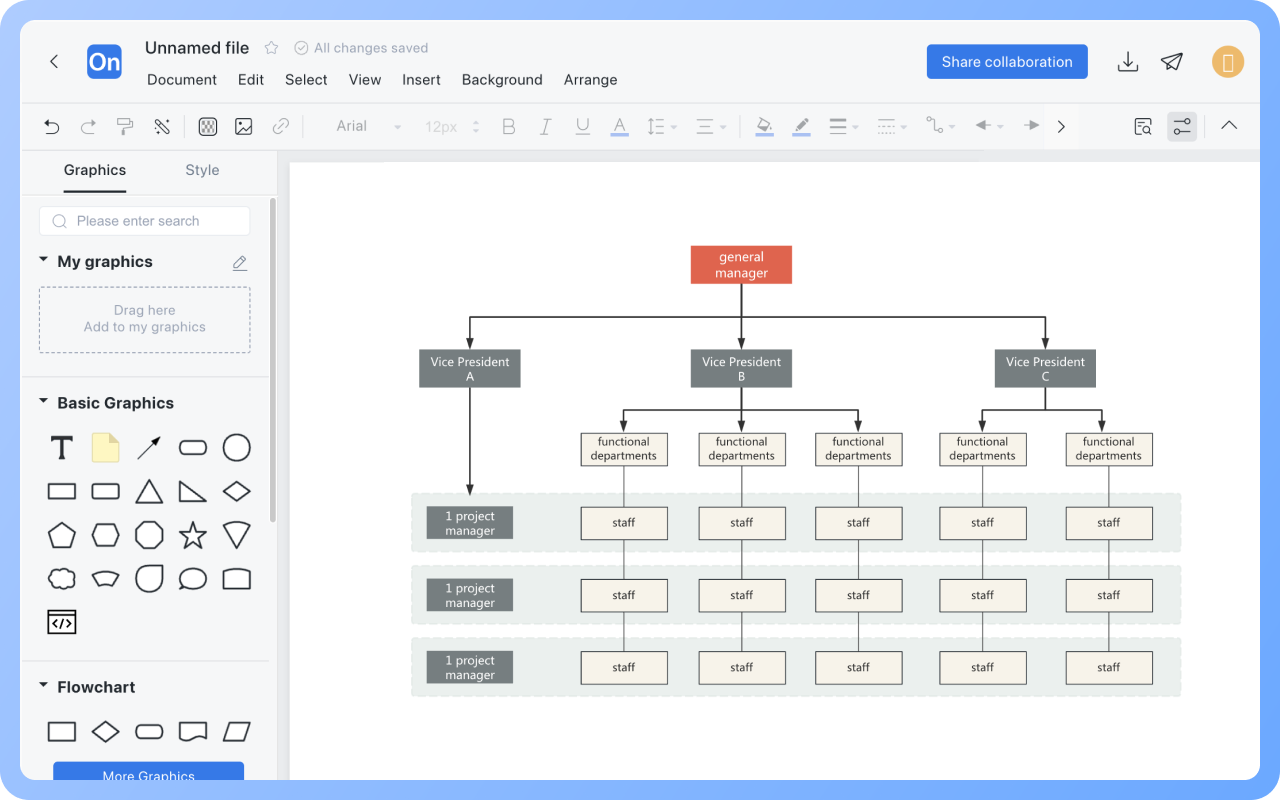
Task: Collapse the Flowchart section
Action: coord(44,686)
